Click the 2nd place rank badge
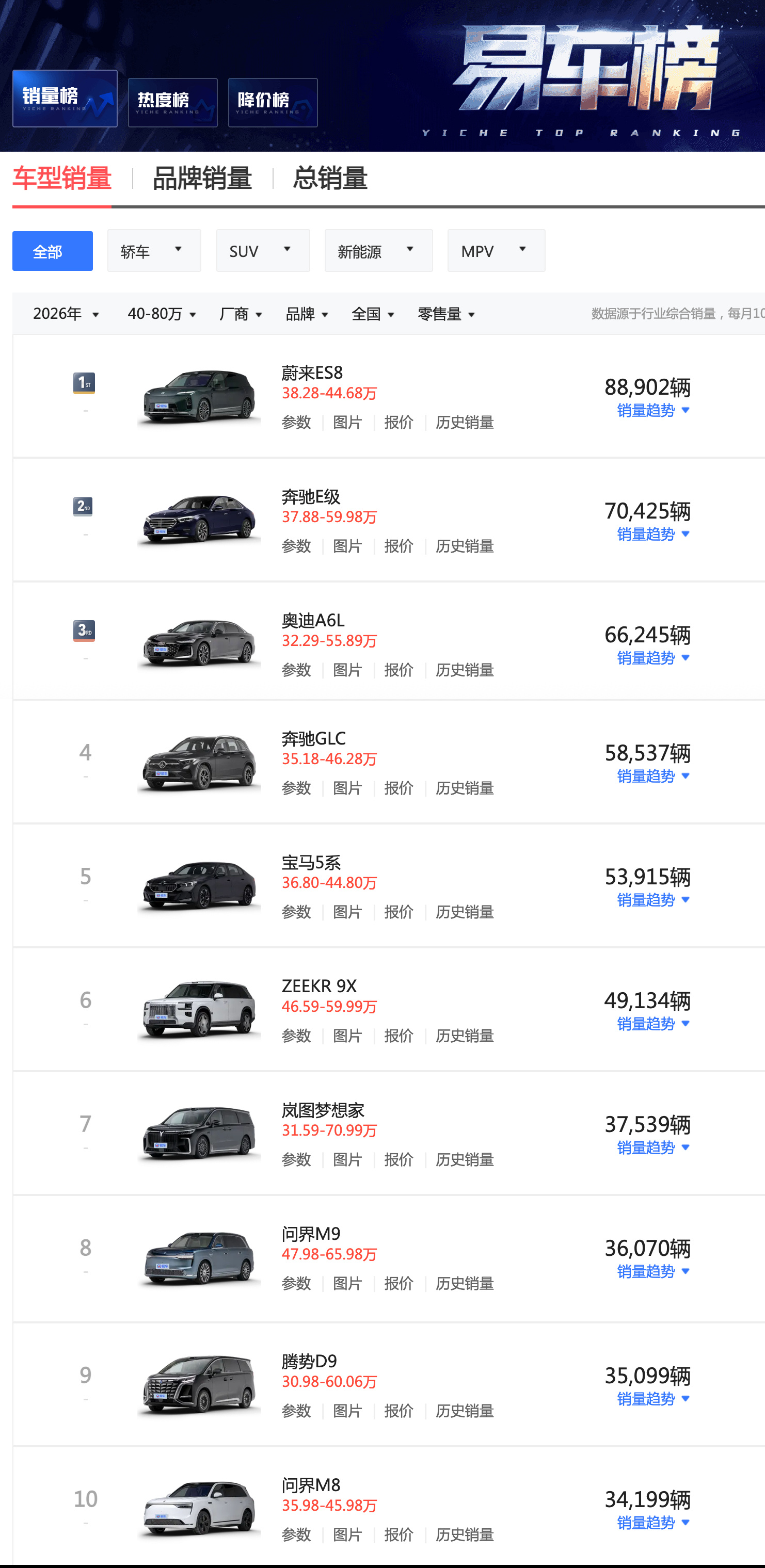 (x=83, y=507)
